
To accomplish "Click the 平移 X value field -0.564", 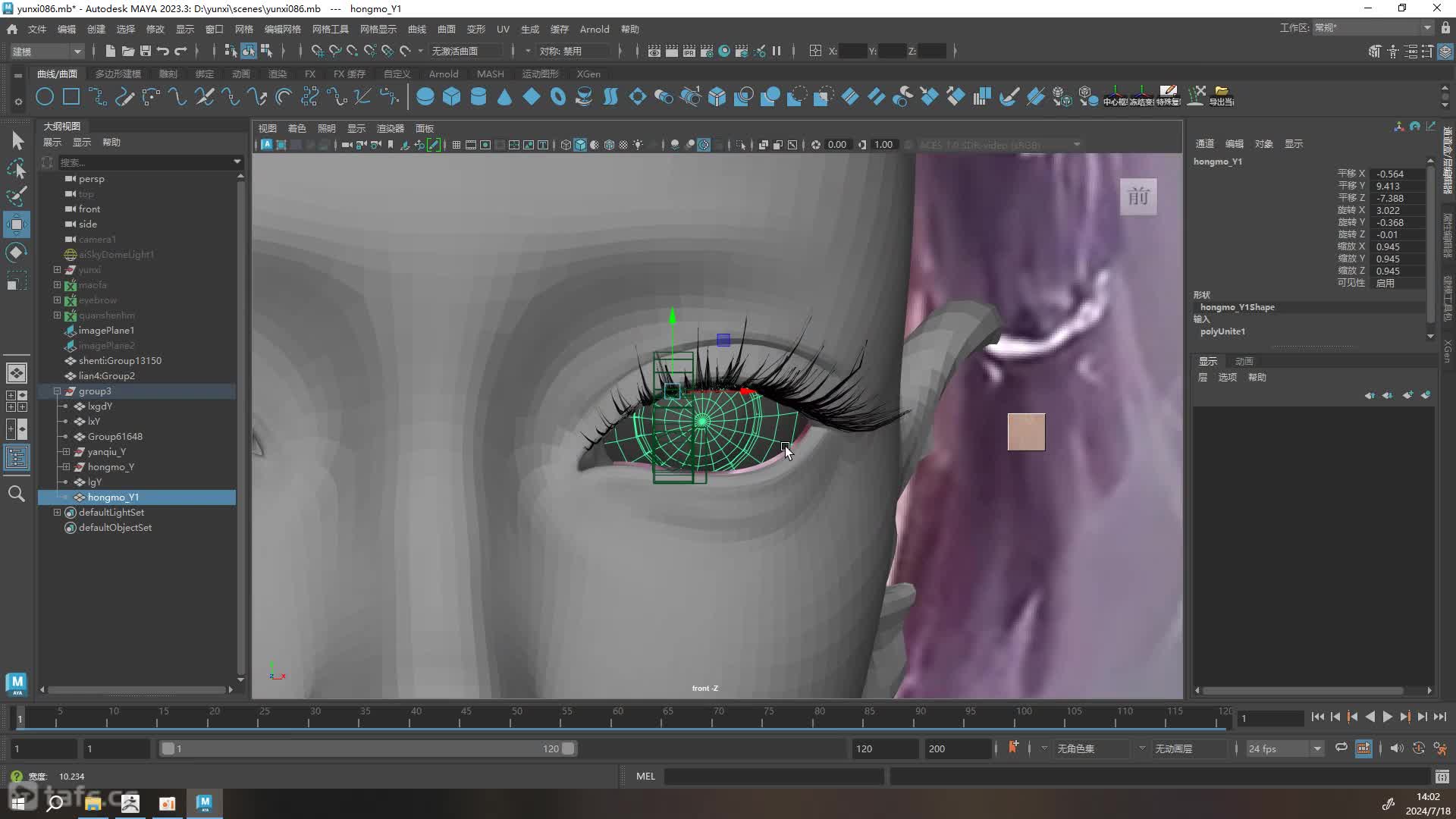I will (x=1399, y=174).
